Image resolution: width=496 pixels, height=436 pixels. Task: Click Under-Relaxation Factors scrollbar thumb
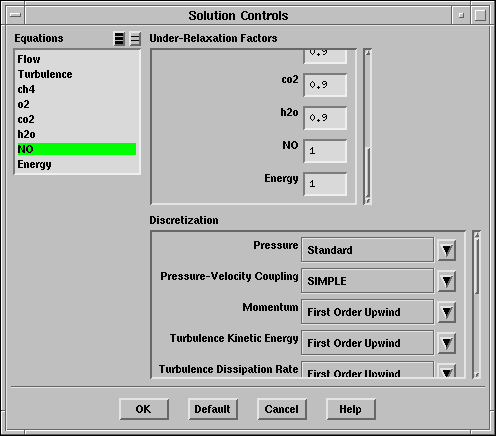coord(368,173)
